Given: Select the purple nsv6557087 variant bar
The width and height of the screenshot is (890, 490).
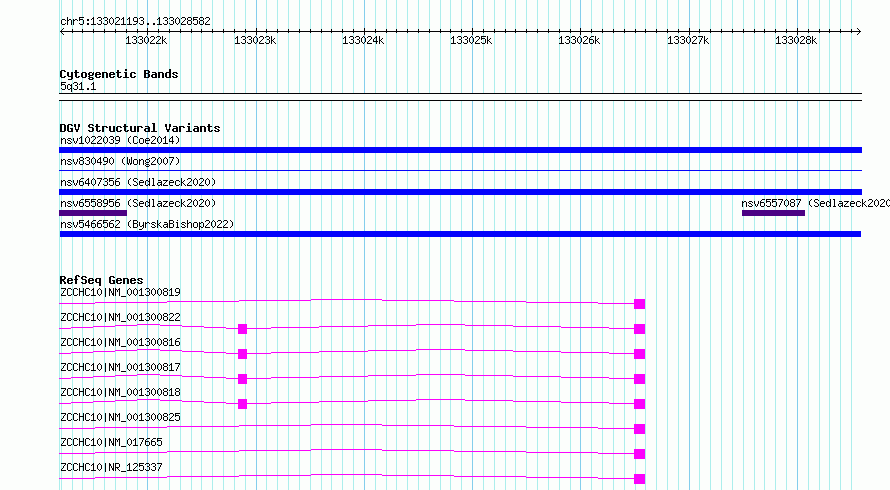Looking at the screenshot, I should tap(773, 213).
